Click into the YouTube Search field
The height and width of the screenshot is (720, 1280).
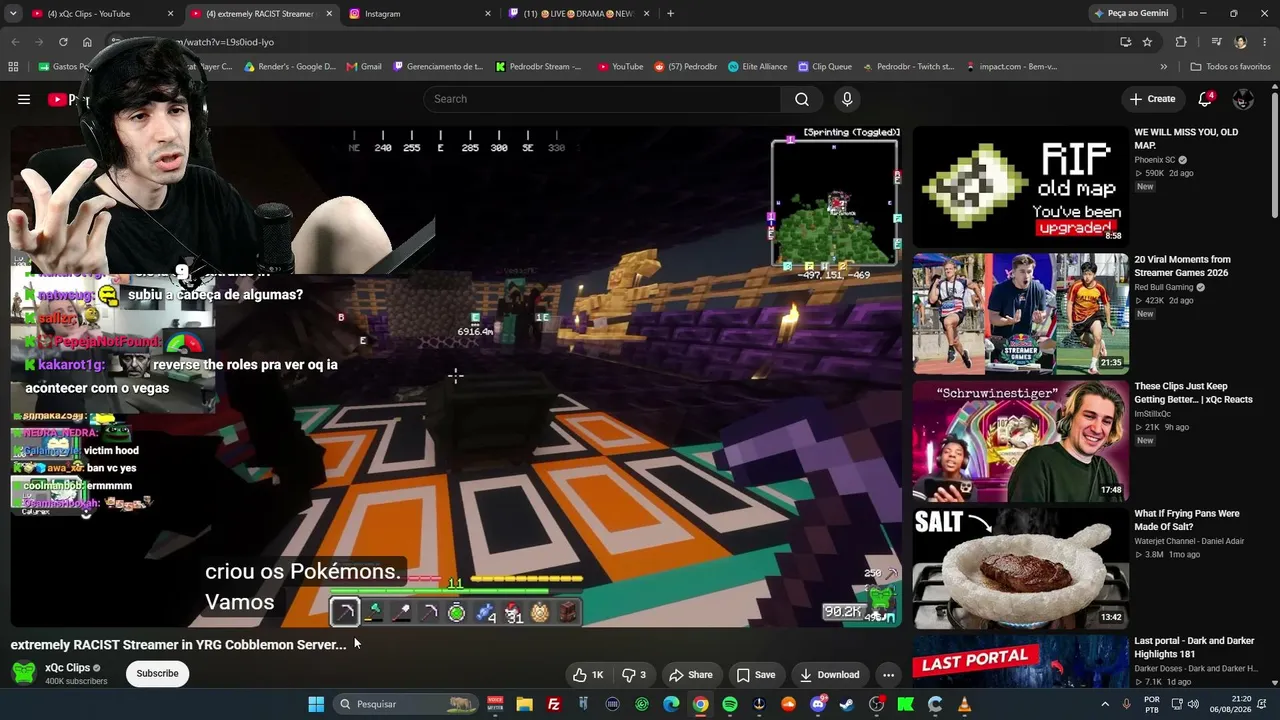(x=602, y=99)
